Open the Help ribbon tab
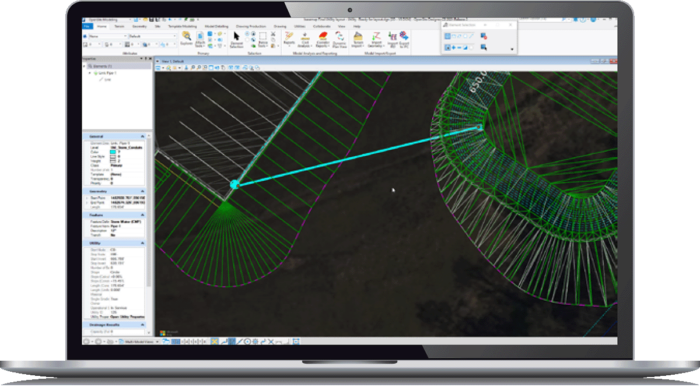Image resolution: width=700 pixels, height=391 pixels. coord(357,26)
